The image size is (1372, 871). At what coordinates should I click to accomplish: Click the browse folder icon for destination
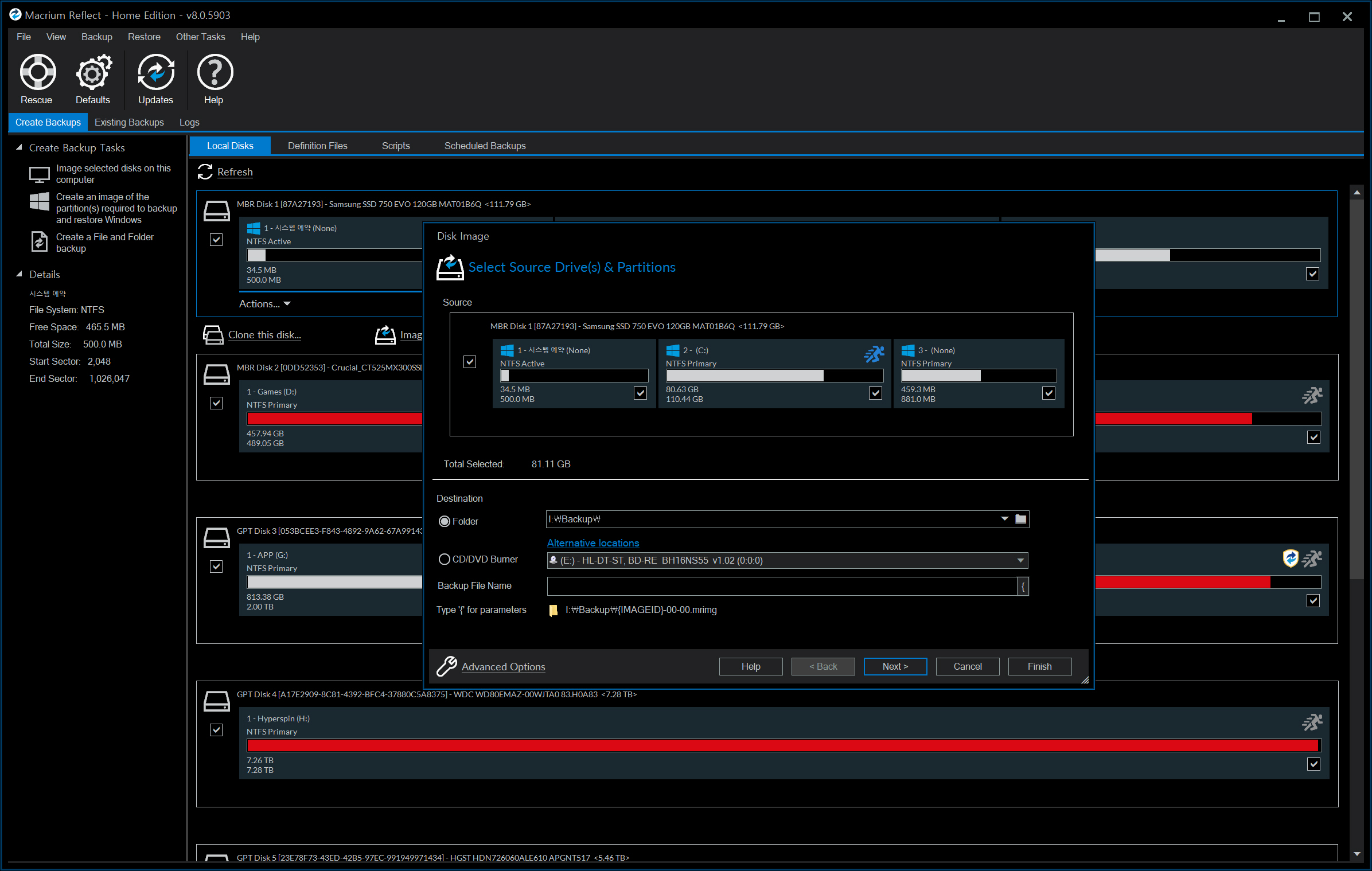pyautogui.click(x=1021, y=519)
